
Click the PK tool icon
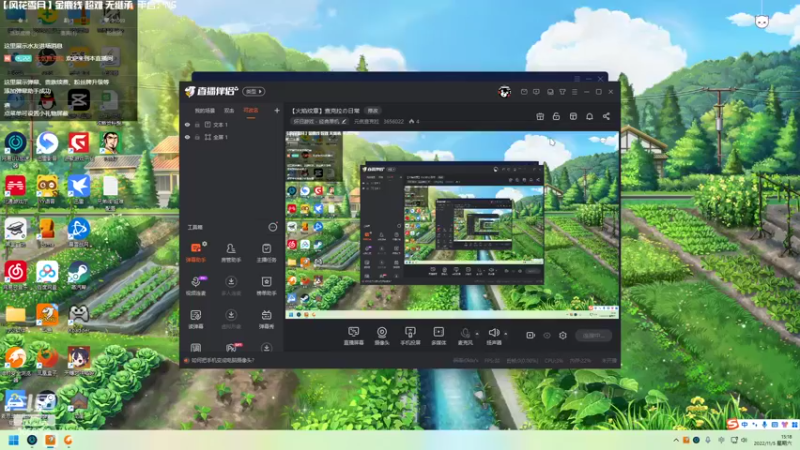(231, 348)
